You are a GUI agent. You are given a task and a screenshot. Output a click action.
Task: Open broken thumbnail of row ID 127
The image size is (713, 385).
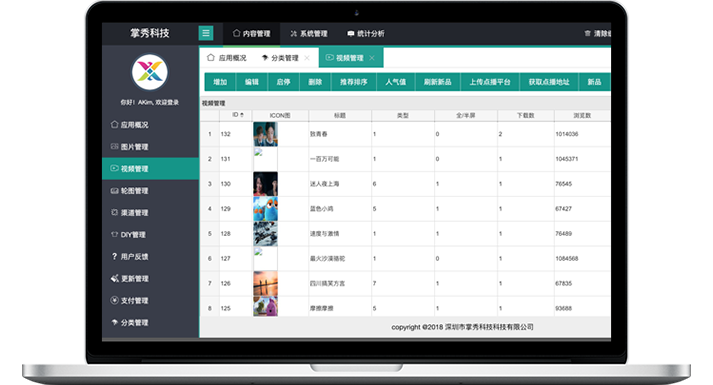[x=265, y=259]
